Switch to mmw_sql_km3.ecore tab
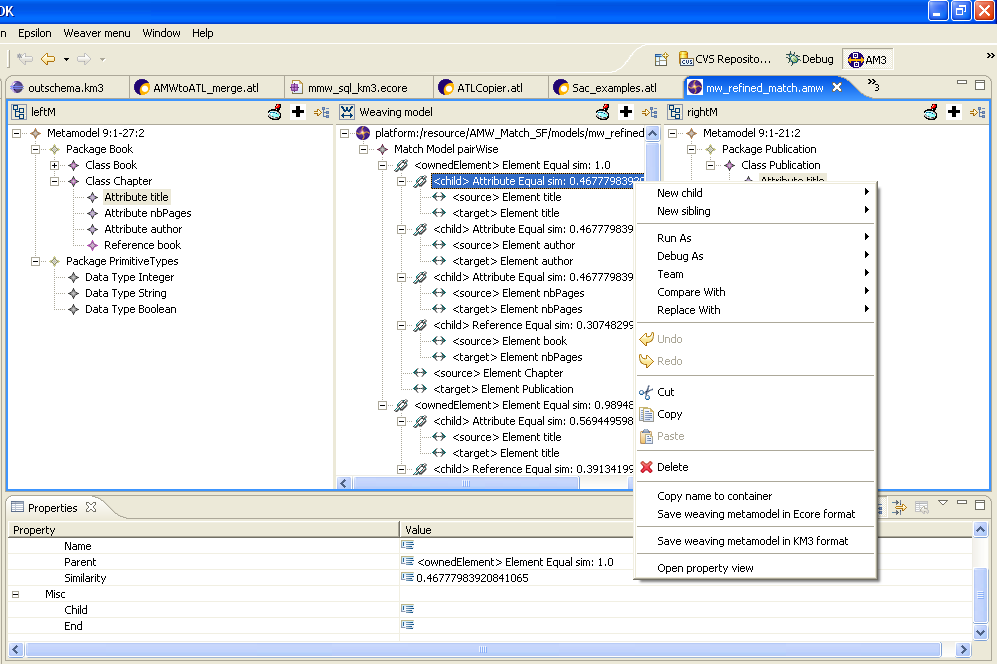997x664 pixels. pyautogui.click(x=357, y=88)
